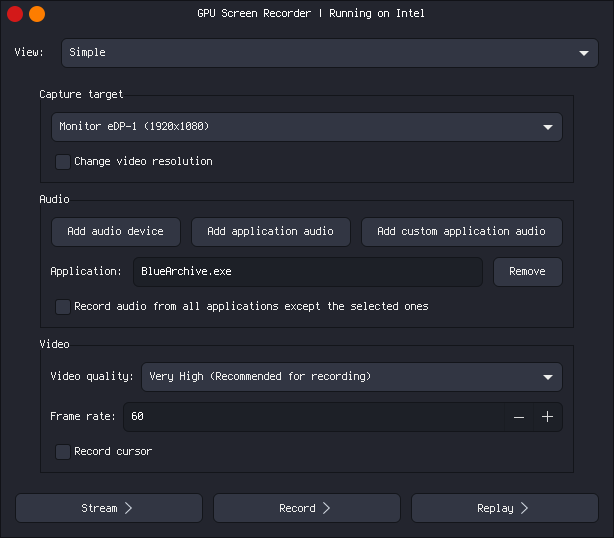This screenshot has height=538, width=614.
Task: Click the orange minimize window button
Action: point(37,14)
